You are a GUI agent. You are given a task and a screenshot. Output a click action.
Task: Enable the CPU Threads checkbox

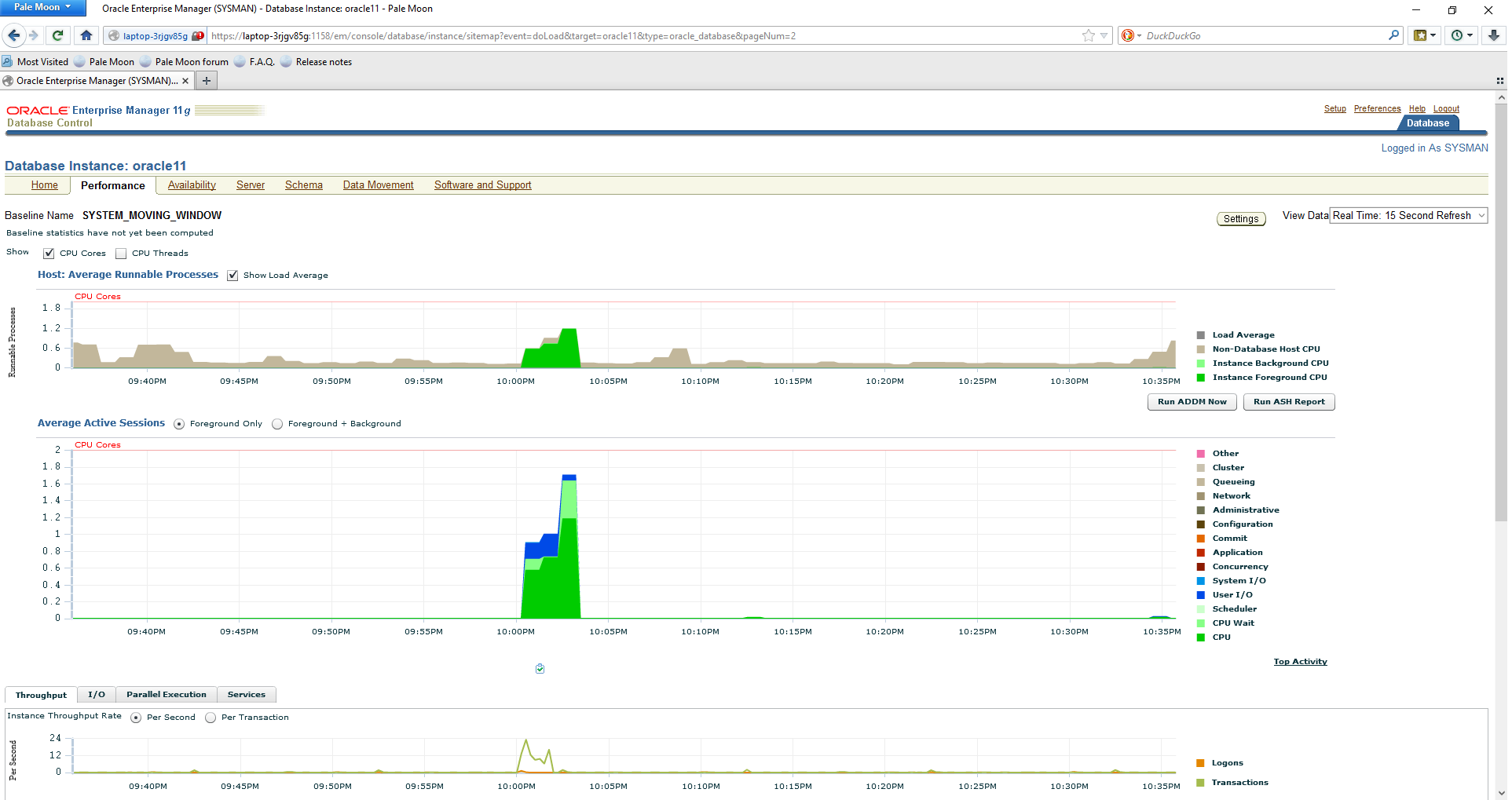pyautogui.click(x=121, y=254)
